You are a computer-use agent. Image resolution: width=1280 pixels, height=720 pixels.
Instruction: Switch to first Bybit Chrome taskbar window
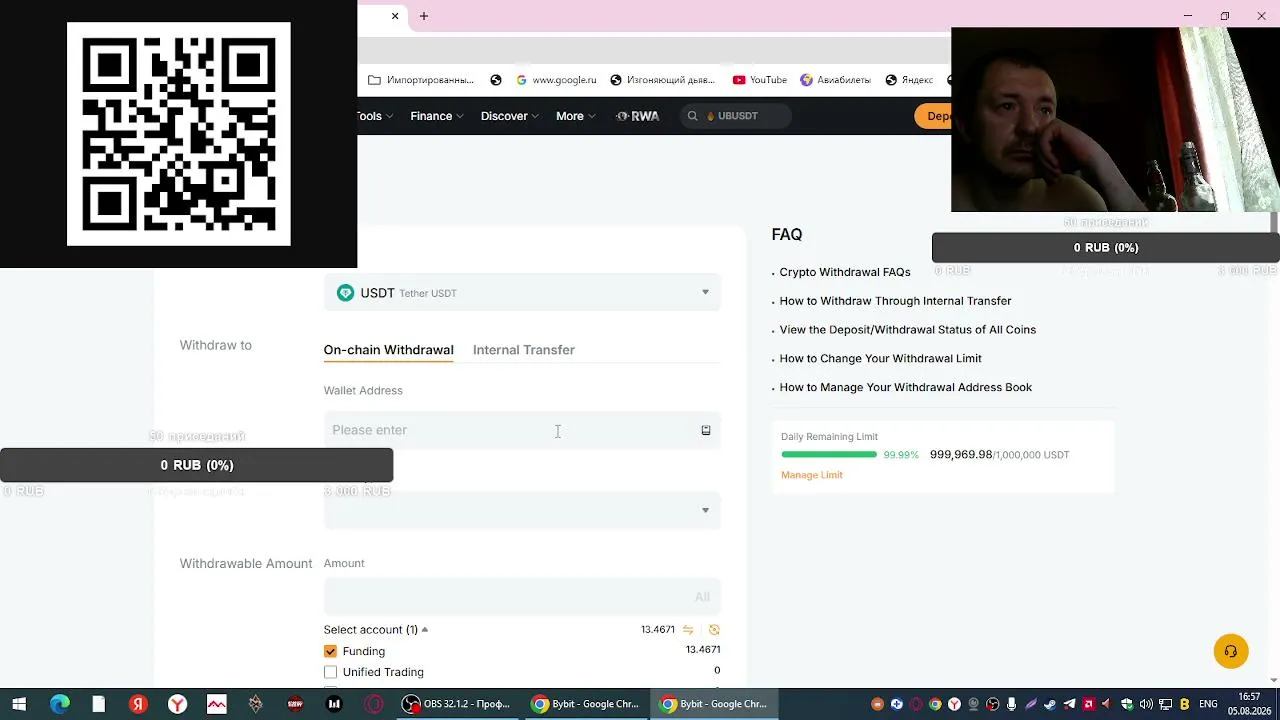pos(586,704)
